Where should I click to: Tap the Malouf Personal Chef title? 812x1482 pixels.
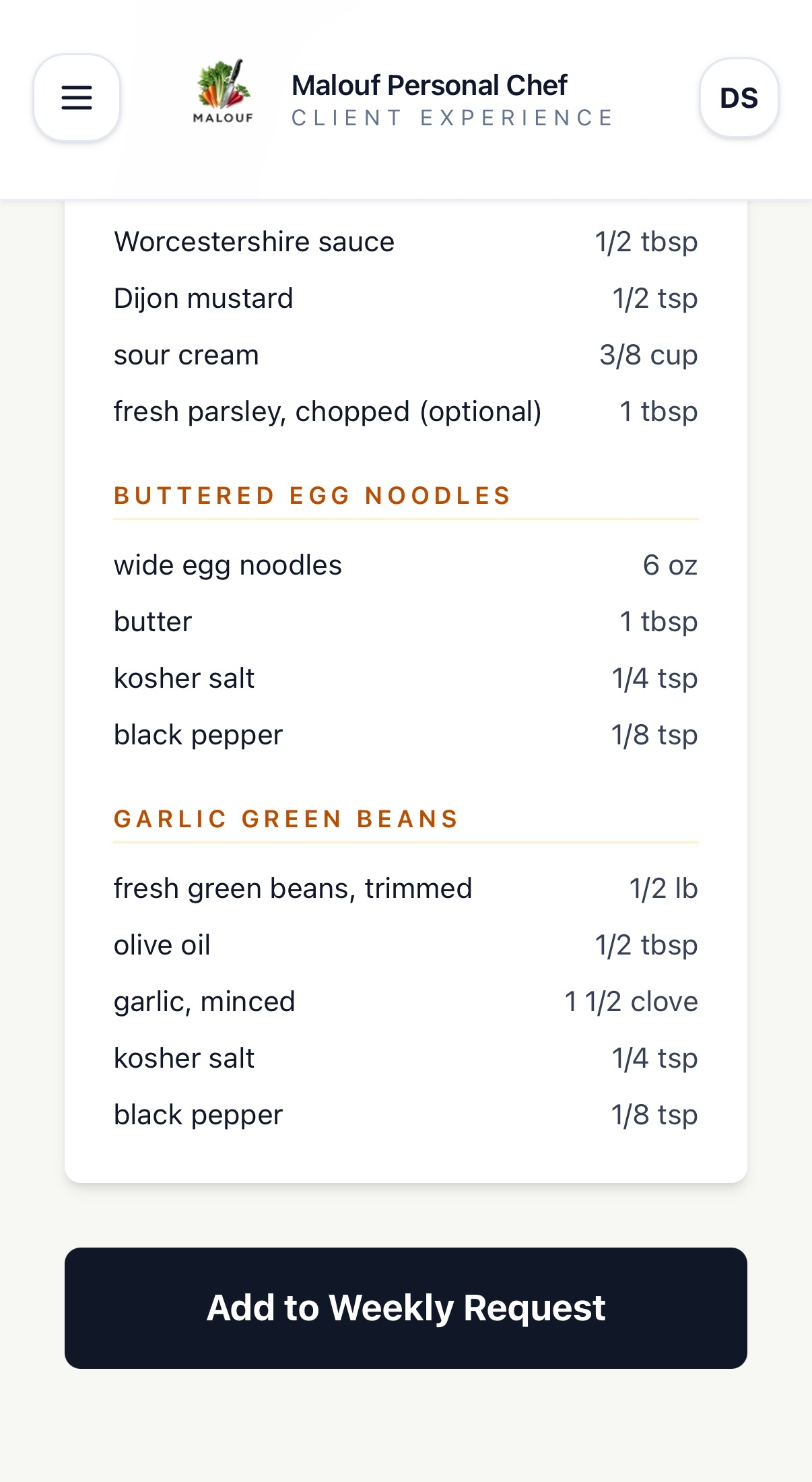(430, 86)
